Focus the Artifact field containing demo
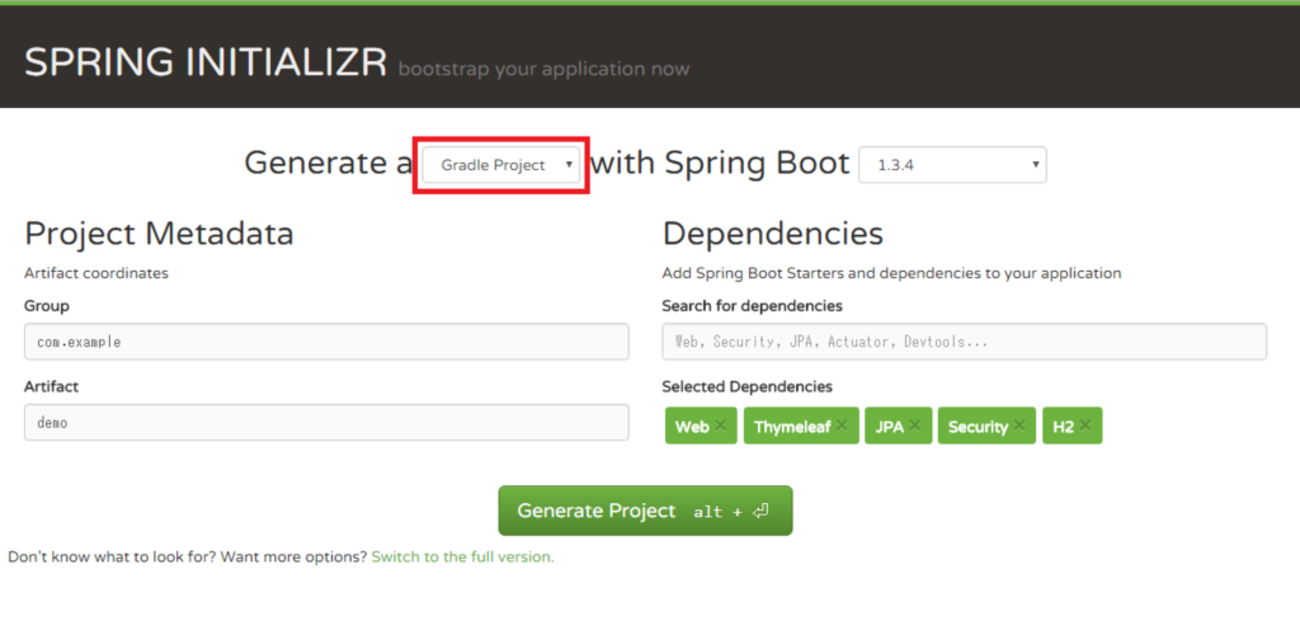This screenshot has height=635, width=1300. (327, 423)
